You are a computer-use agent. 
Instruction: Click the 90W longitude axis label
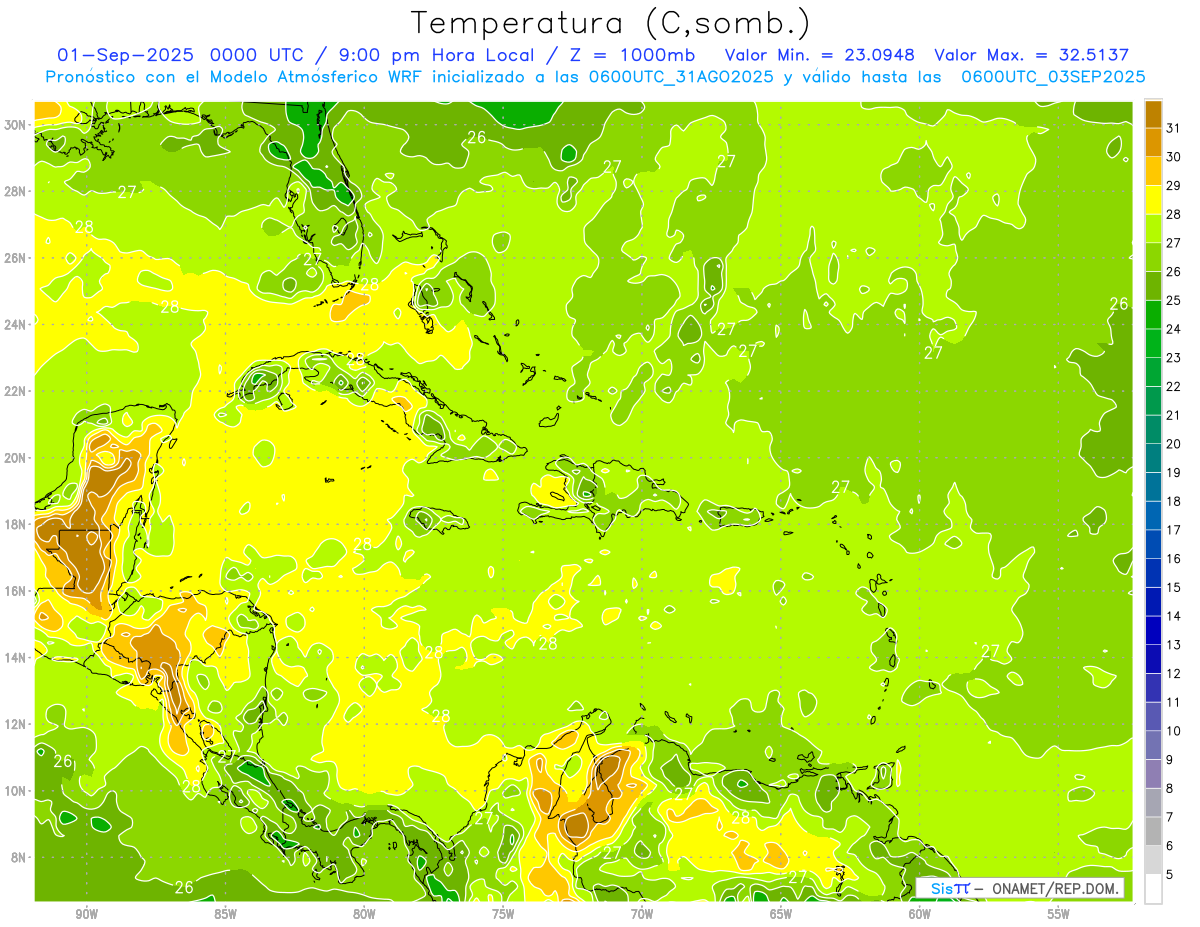pyautogui.click(x=86, y=914)
